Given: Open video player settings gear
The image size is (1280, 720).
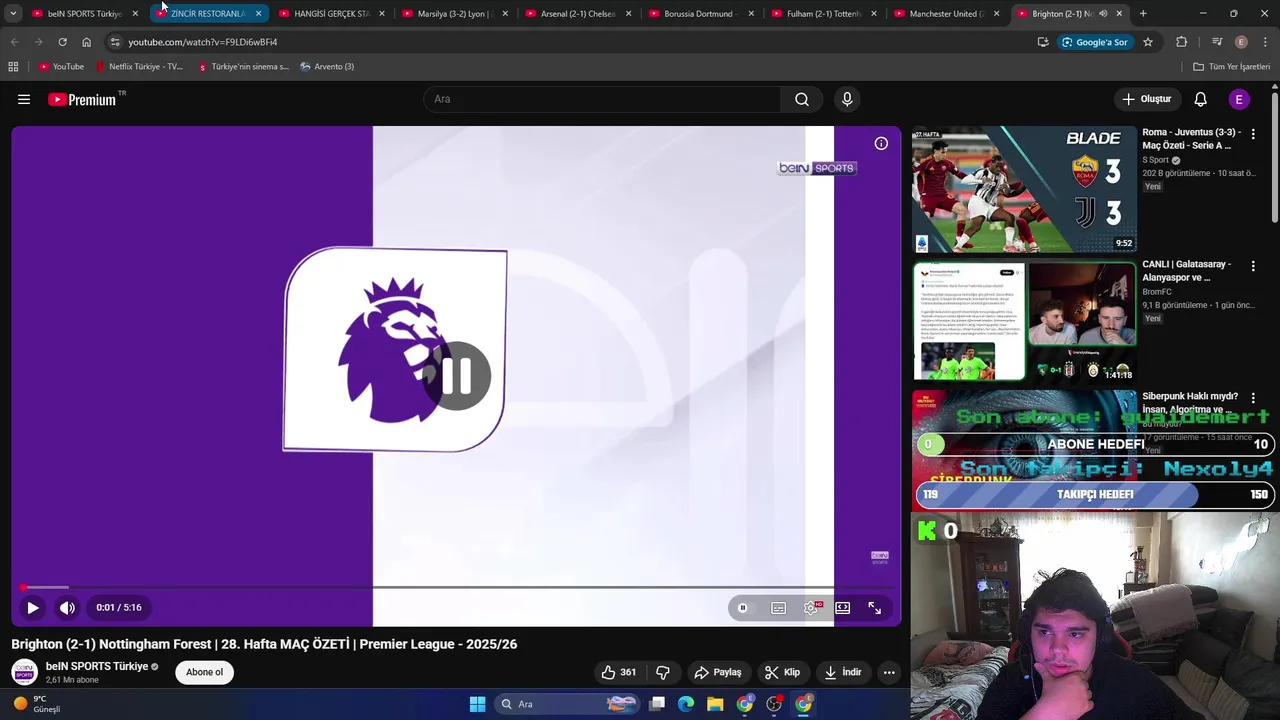Looking at the screenshot, I should [811, 607].
